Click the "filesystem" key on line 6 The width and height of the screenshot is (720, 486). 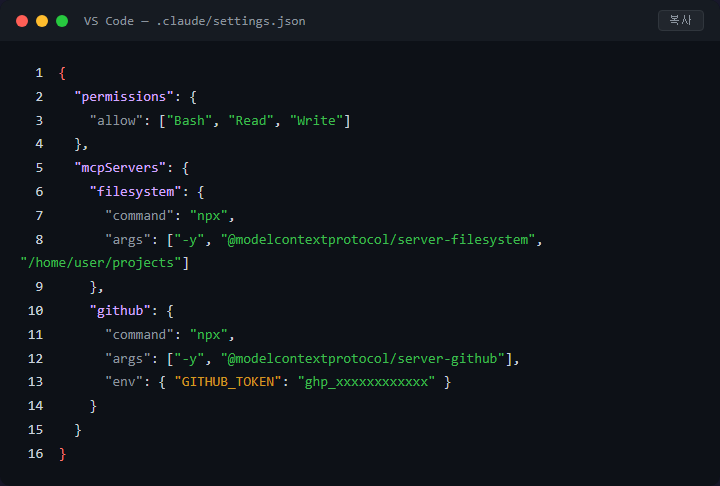pos(135,192)
